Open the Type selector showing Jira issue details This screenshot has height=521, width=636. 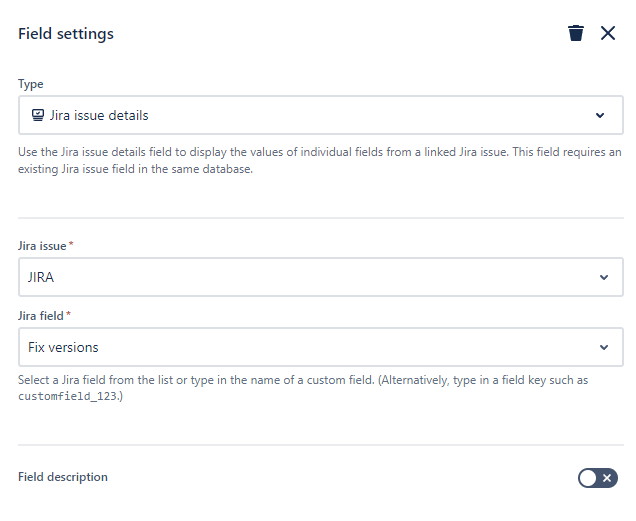tap(320, 115)
